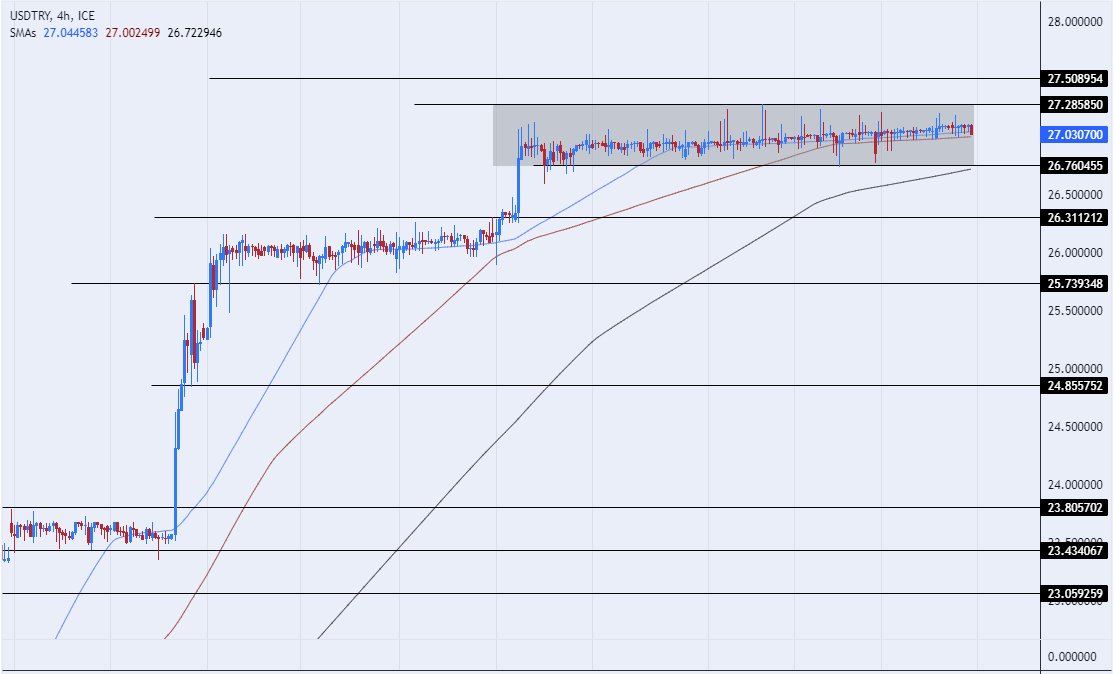Viewport: 1115px width, 674px height.
Task: Click the USDTRY, 4h, ICE chart title
Action: (x=52, y=16)
